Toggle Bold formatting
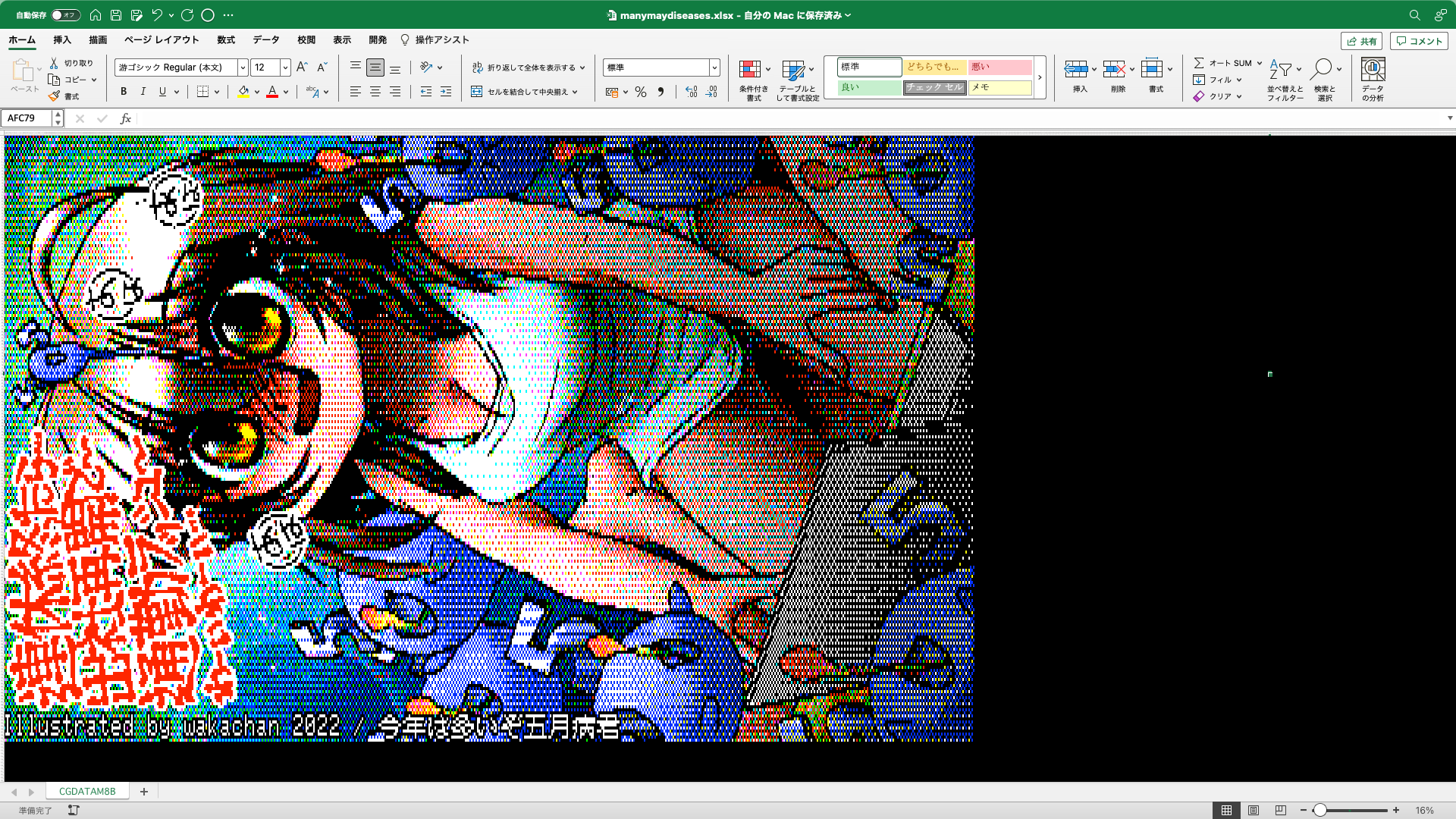1456x819 pixels. [x=124, y=92]
